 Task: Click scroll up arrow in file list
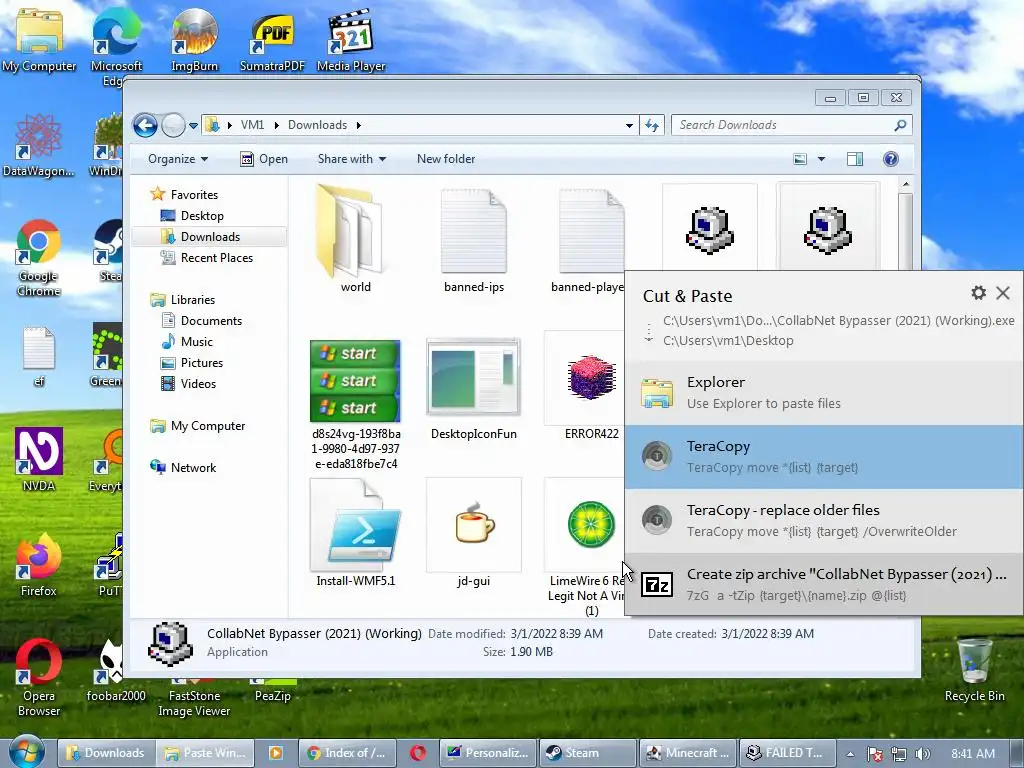[906, 185]
